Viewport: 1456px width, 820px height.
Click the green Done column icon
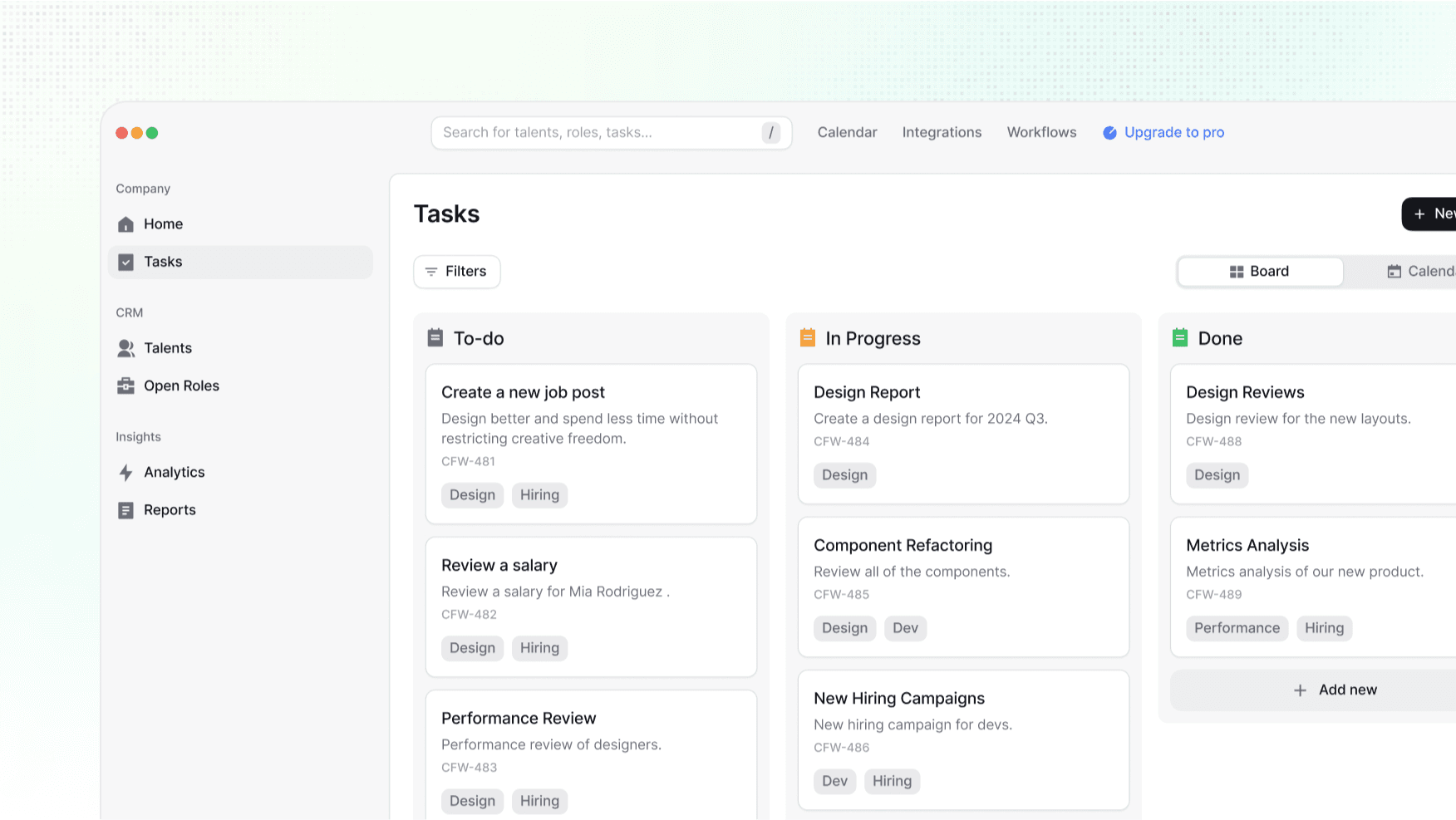(1179, 337)
